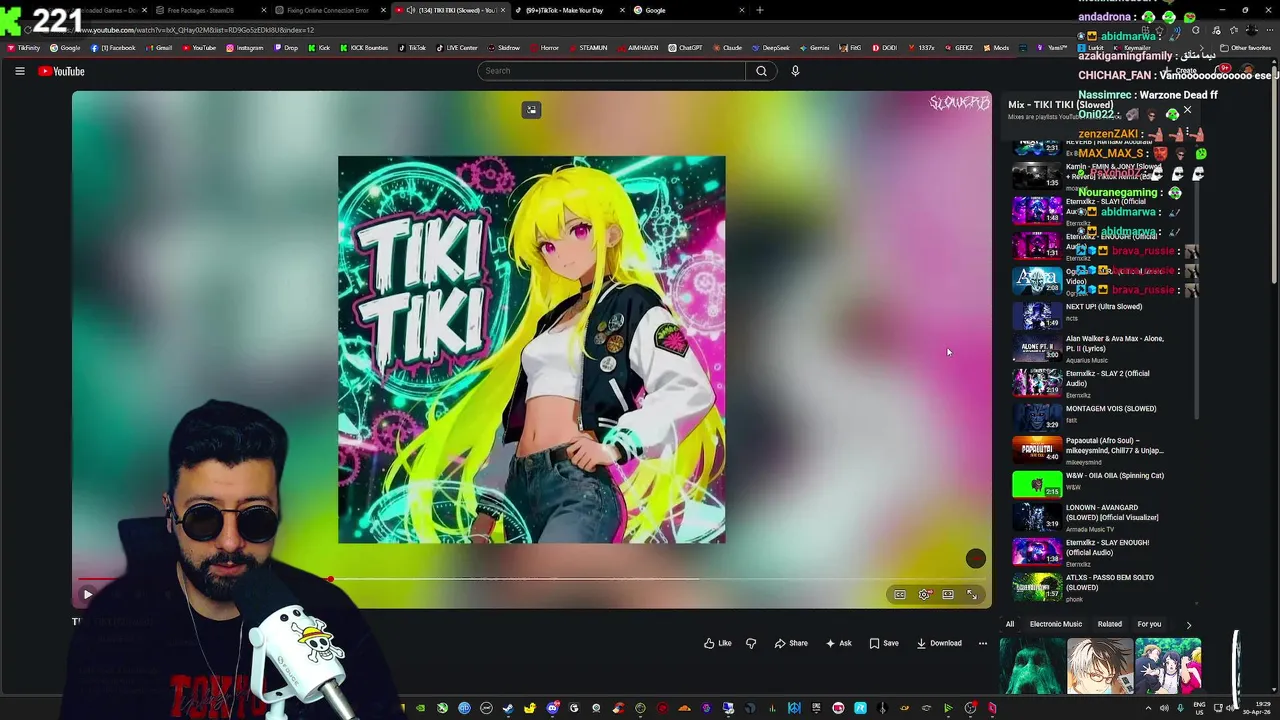Open the DeepSeek bookmark
Viewport: 1280px width, 720px height.
point(771,48)
